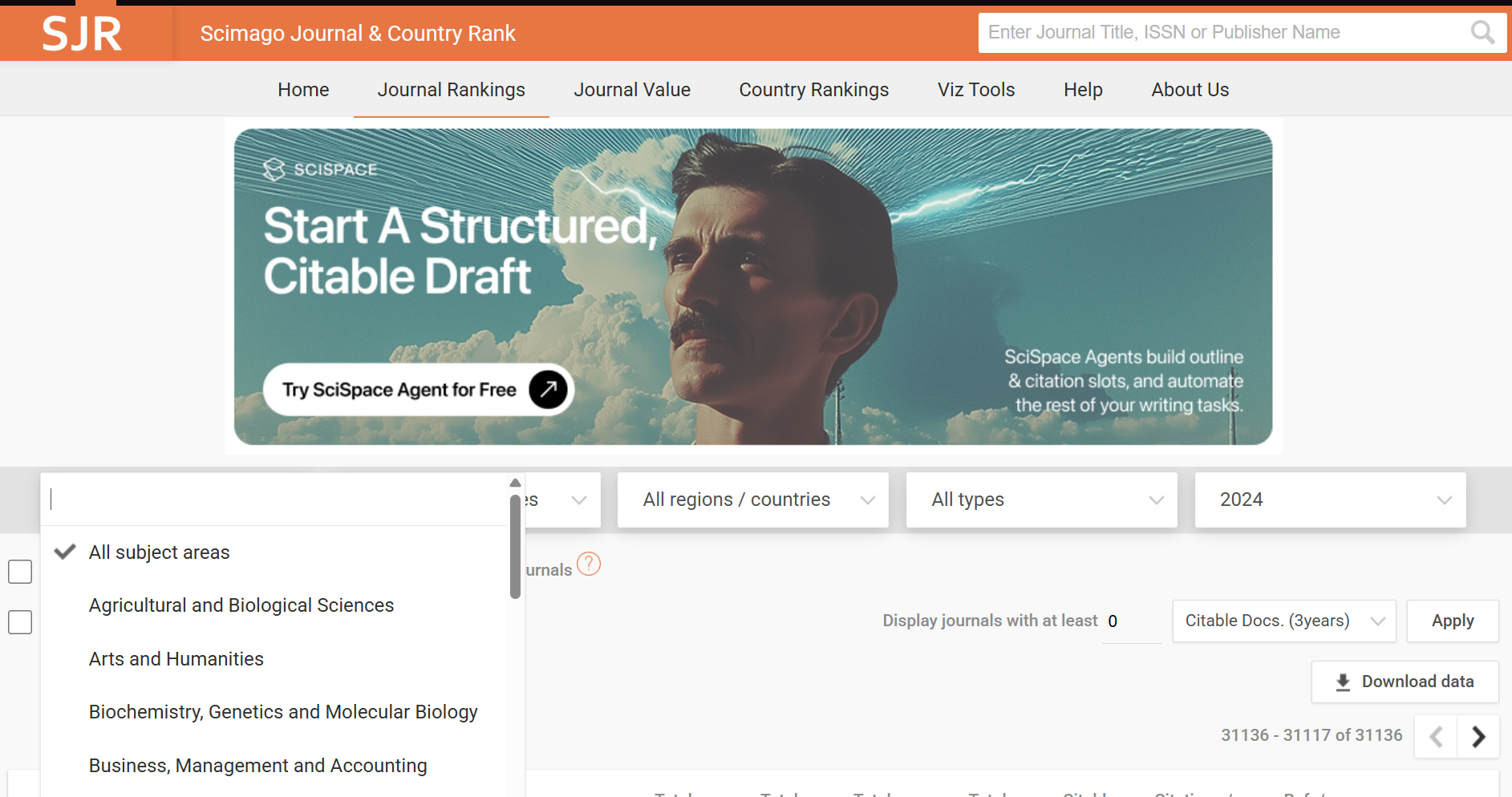Click the SciSpace logo in the banner
Screen dimensions: 1512x797
point(320,169)
